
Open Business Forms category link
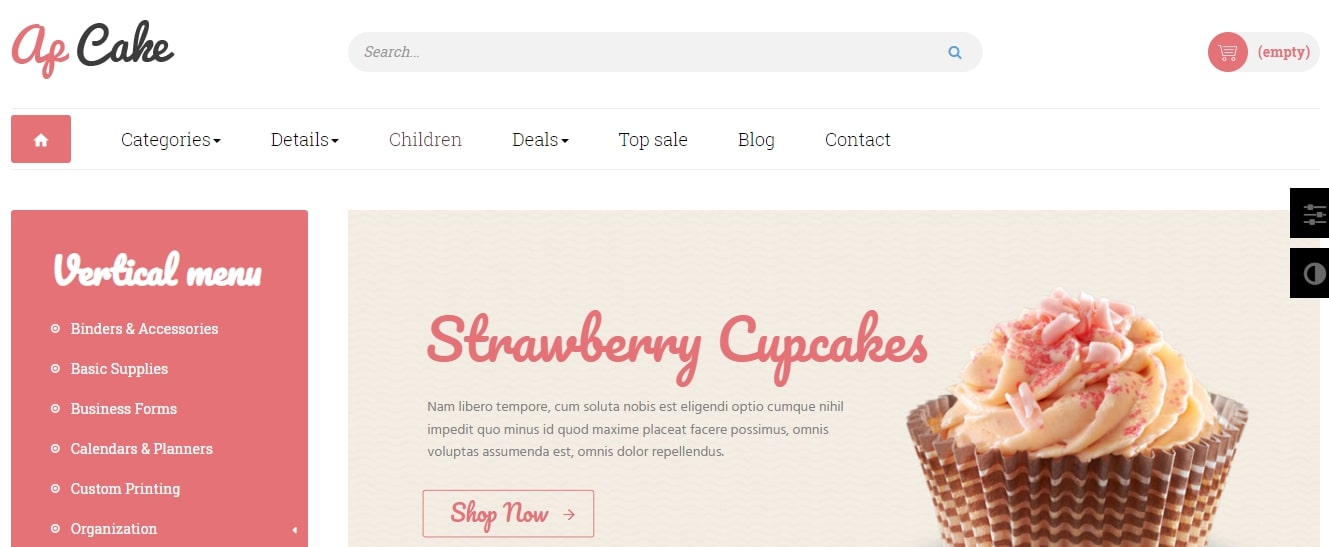[x=124, y=409]
